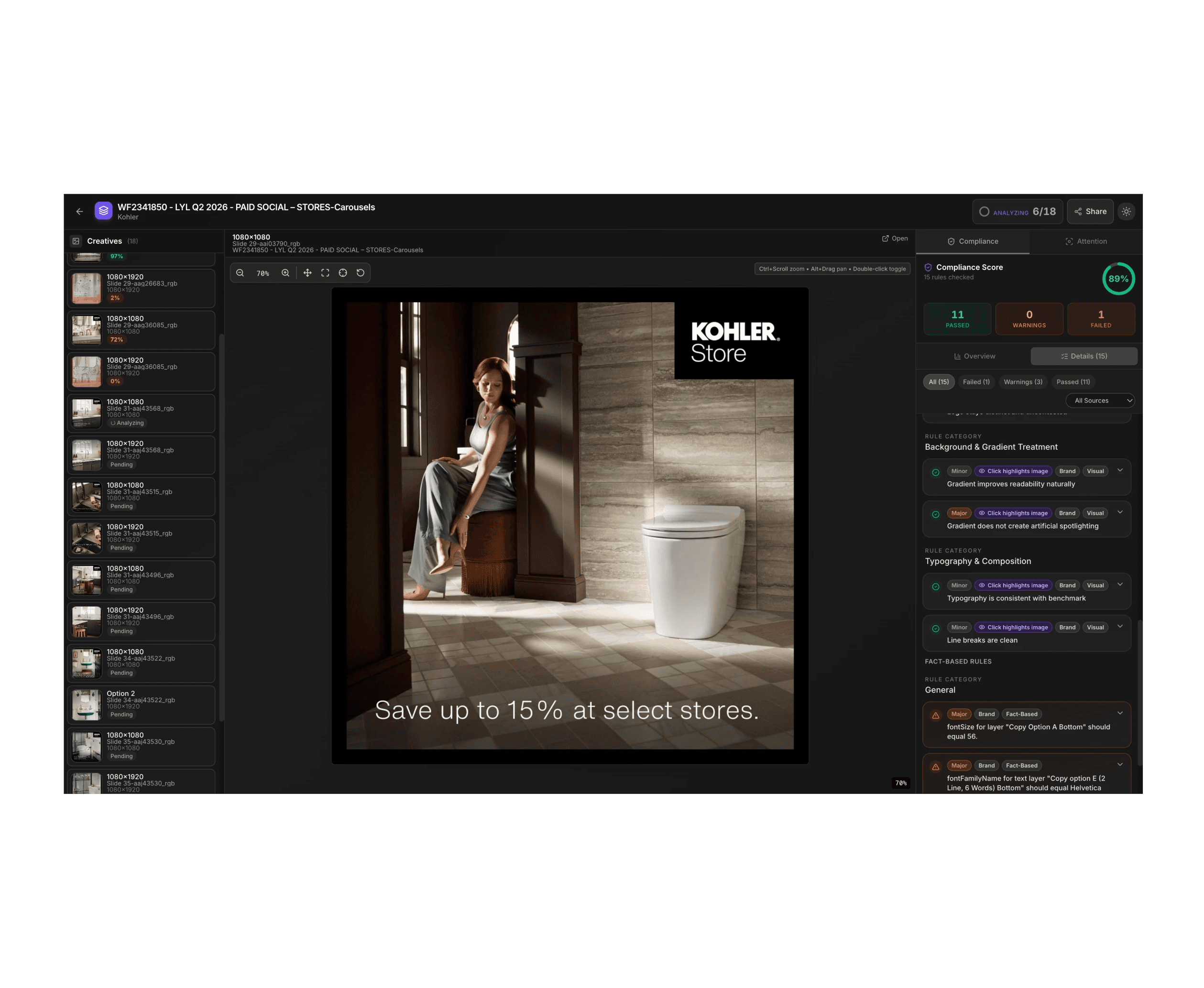Image resolution: width=1204 pixels, height=988 pixels.
Task: Click the Share button
Action: (1090, 212)
